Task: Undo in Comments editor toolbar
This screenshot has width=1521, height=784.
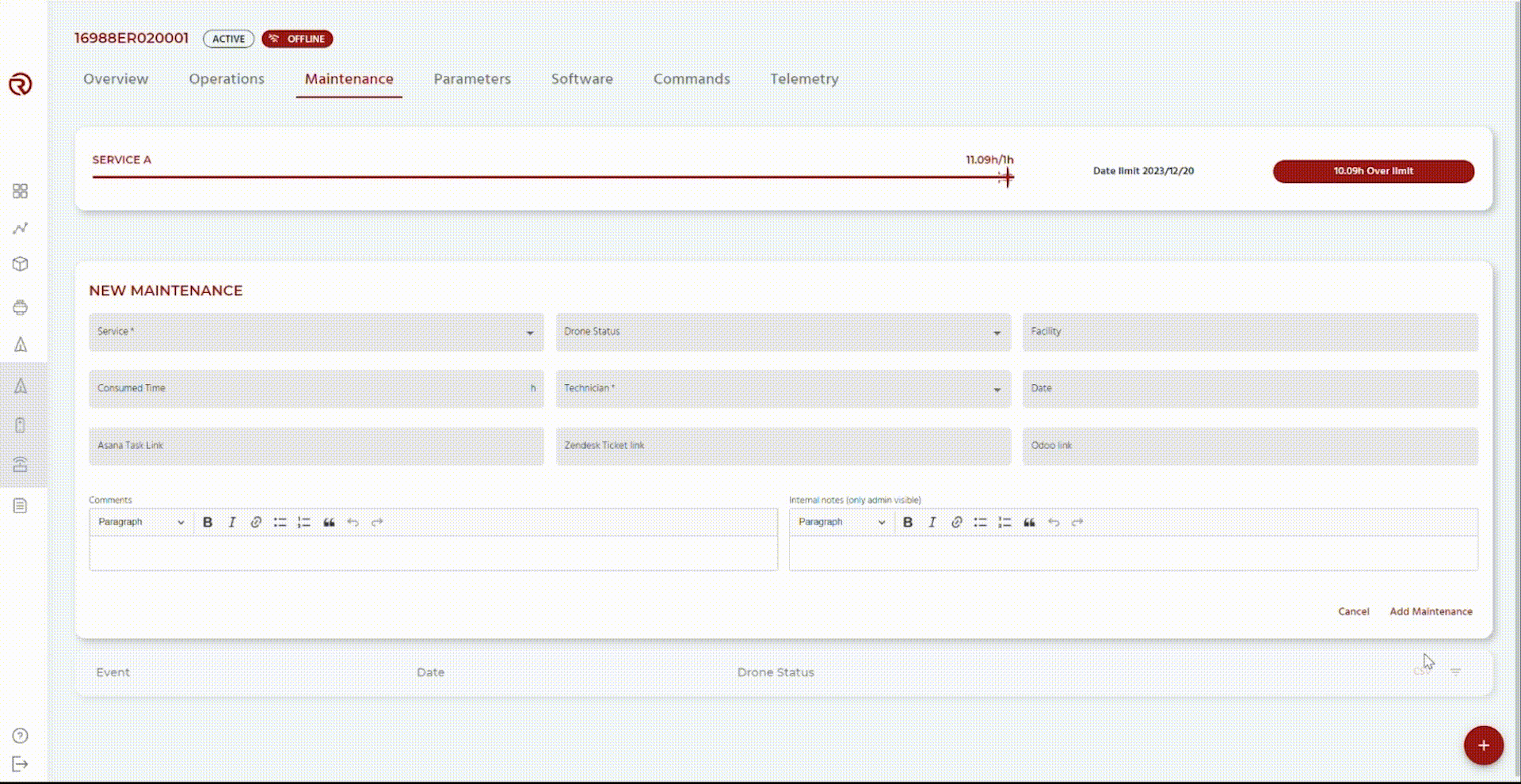Action: [353, 522]
